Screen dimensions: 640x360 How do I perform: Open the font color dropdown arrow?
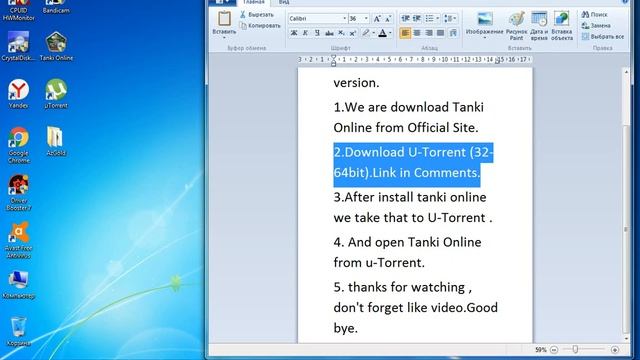coord(390,33)
